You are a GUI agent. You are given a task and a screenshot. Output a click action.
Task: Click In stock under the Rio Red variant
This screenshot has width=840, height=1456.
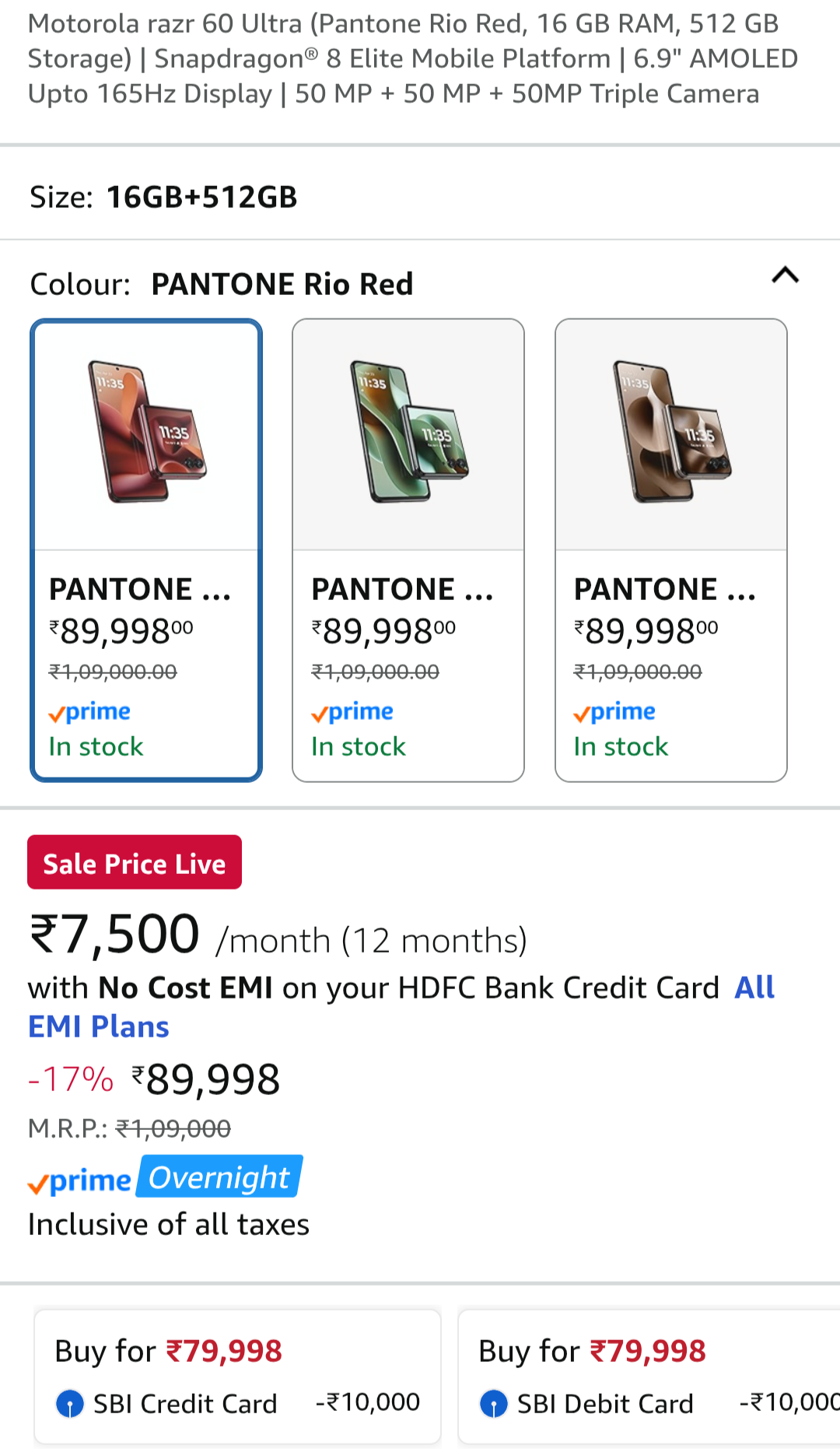point(95,746)
